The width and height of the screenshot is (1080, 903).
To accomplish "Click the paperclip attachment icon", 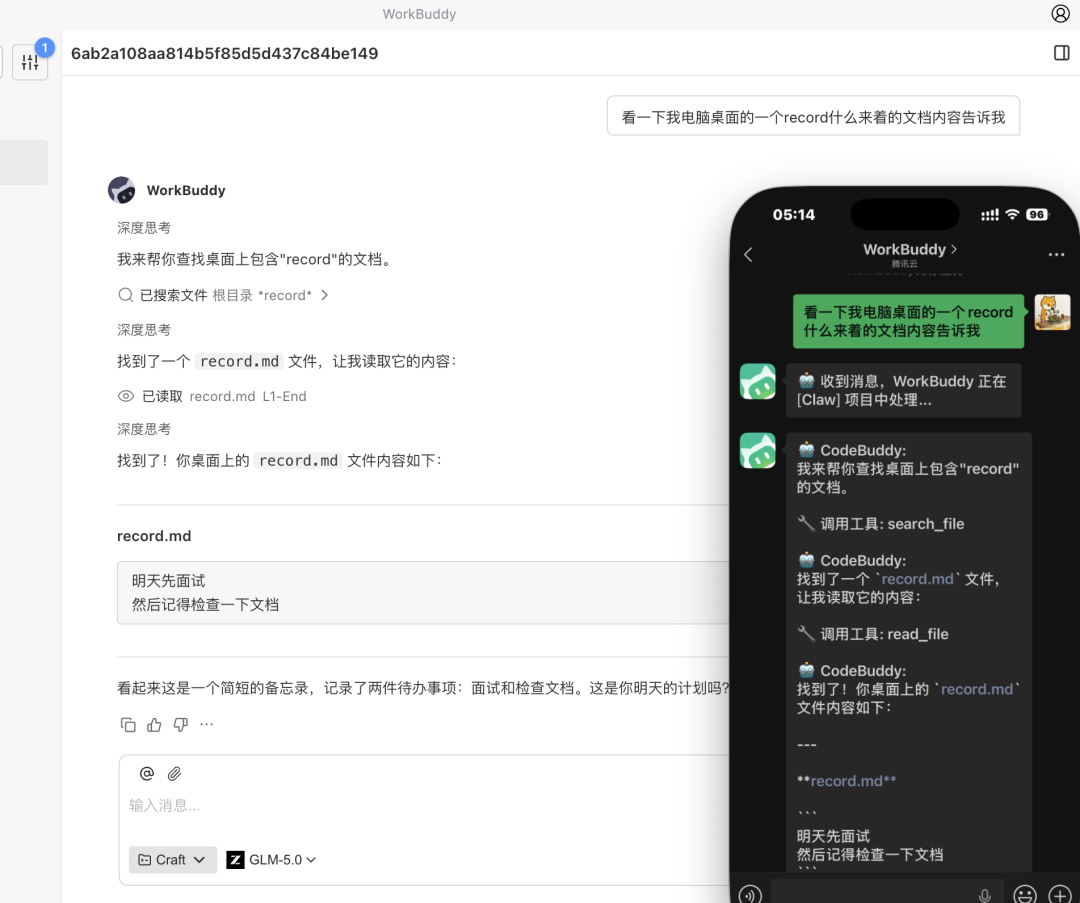I will pos(174,774).
